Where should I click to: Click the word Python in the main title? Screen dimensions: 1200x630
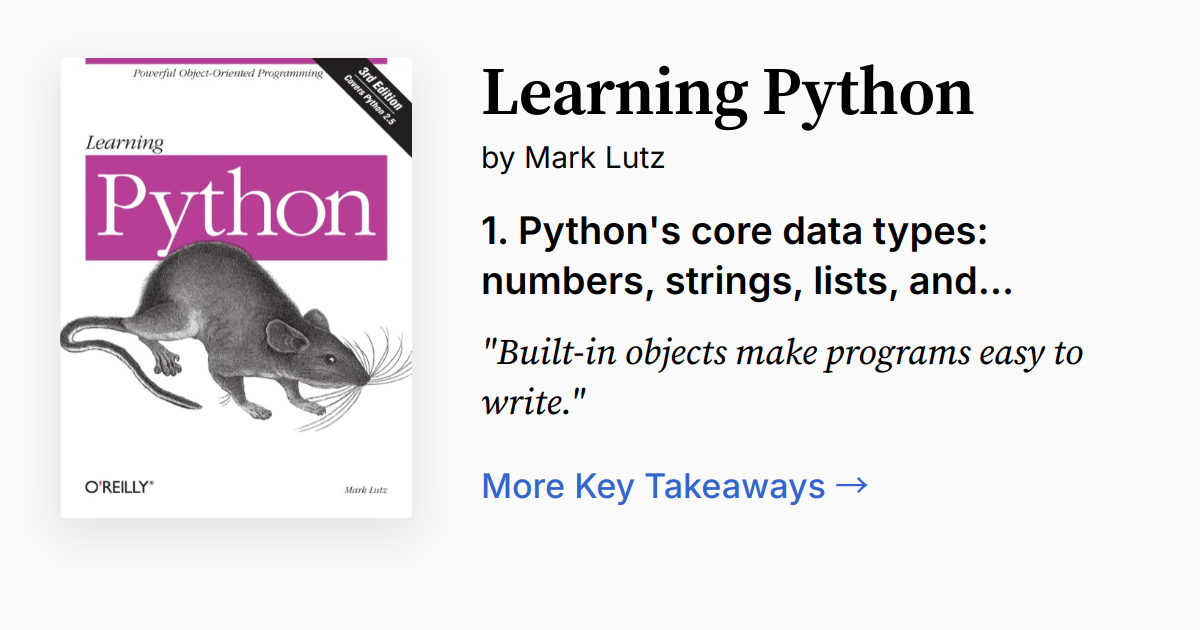click(867, 93)
